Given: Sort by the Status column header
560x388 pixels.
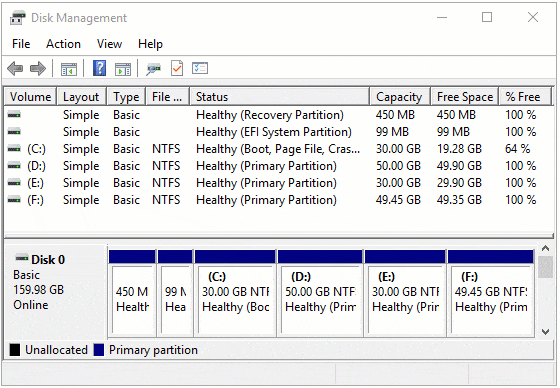Looking at the screenshot, I should (280, 96).
